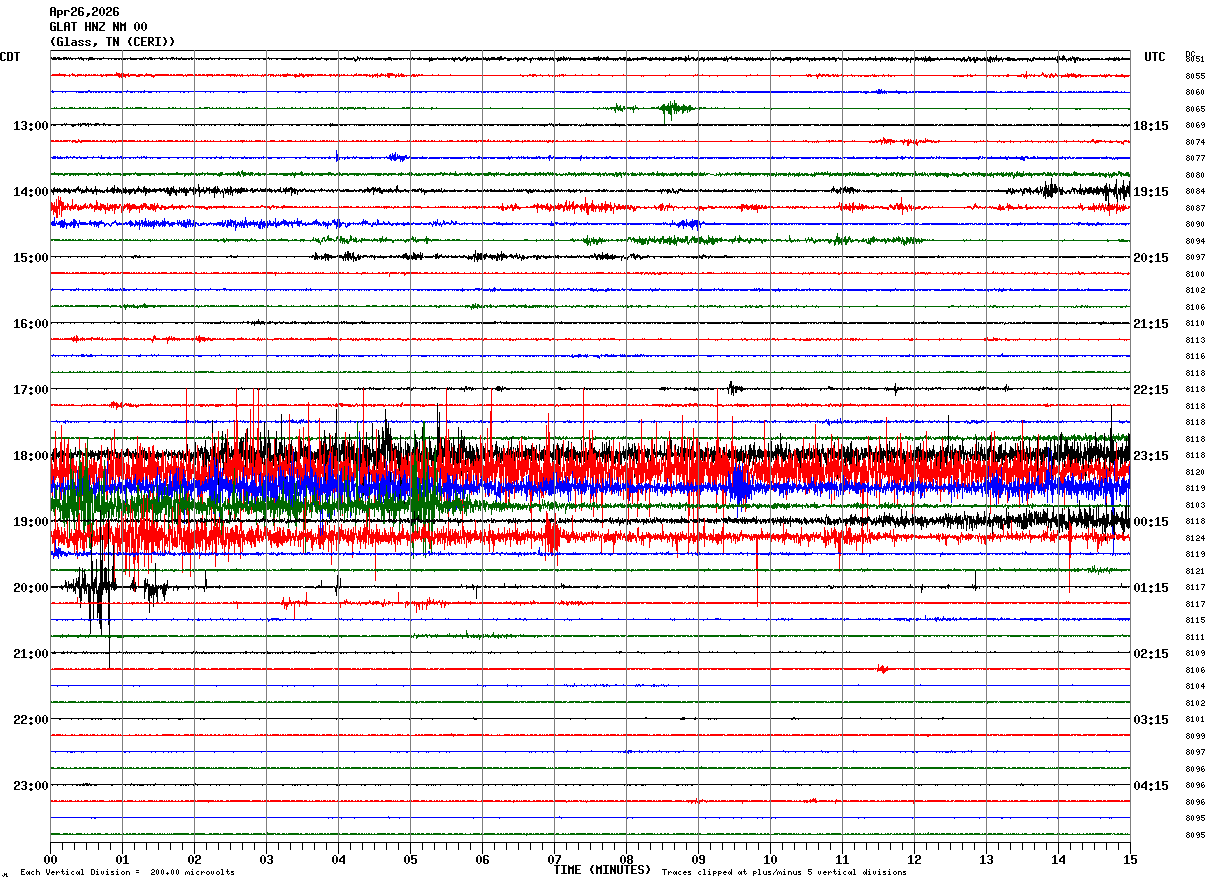
Task: Click minute 05 on the bottom axis
Action: [x=410, y=860]
